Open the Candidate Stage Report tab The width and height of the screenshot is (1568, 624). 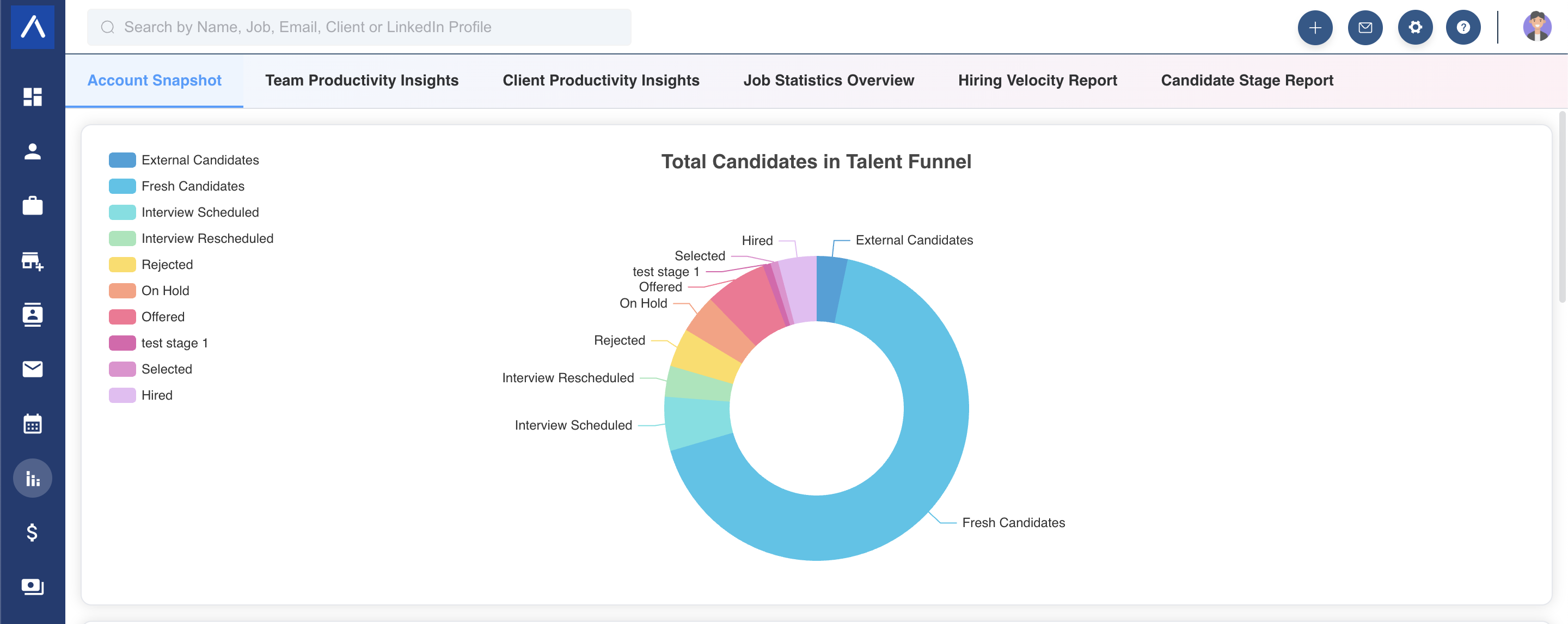[x=1247, y=81]
